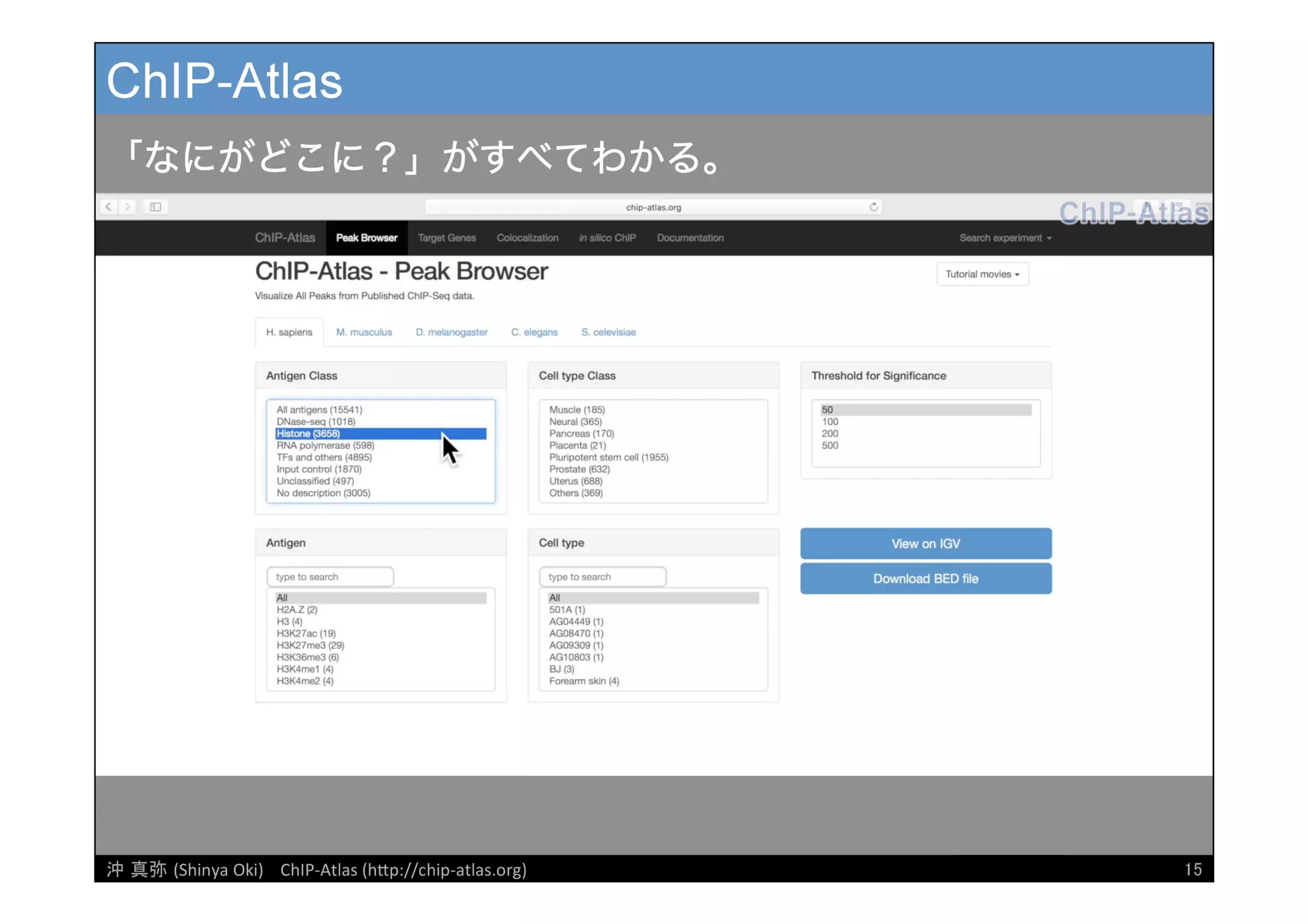Expand the Search experiment dropdown
Image resolution: width=1308 pixels, height=924 pixels.
[x=1005, y=238]
